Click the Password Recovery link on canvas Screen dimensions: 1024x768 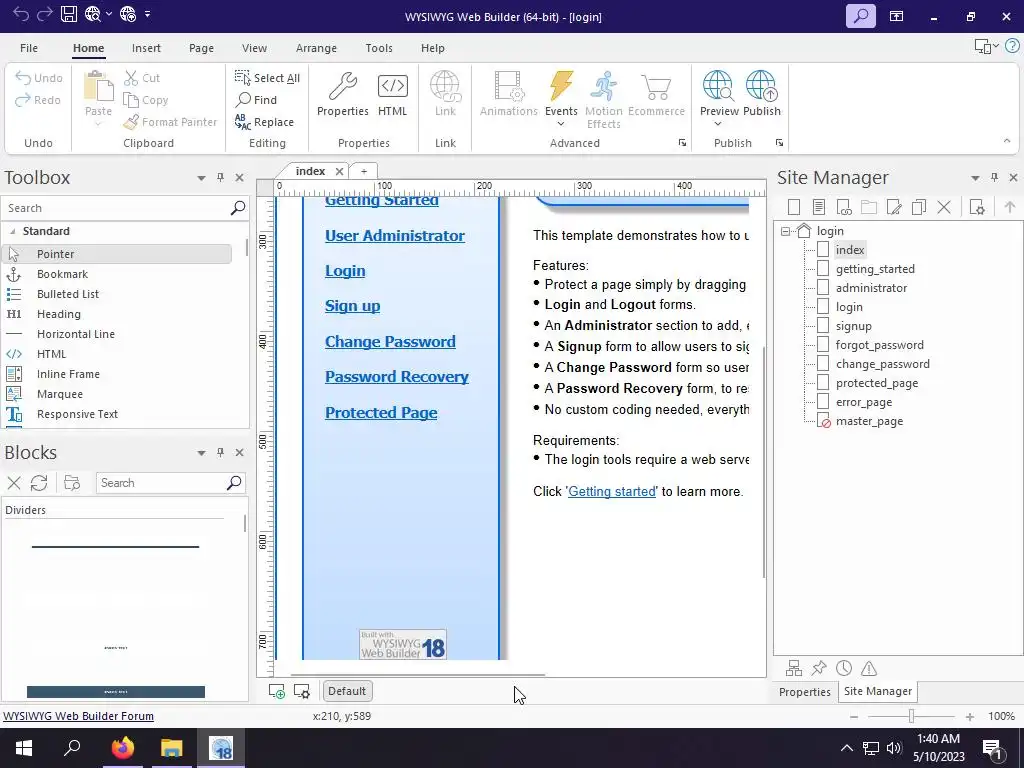tap(396, 377)
